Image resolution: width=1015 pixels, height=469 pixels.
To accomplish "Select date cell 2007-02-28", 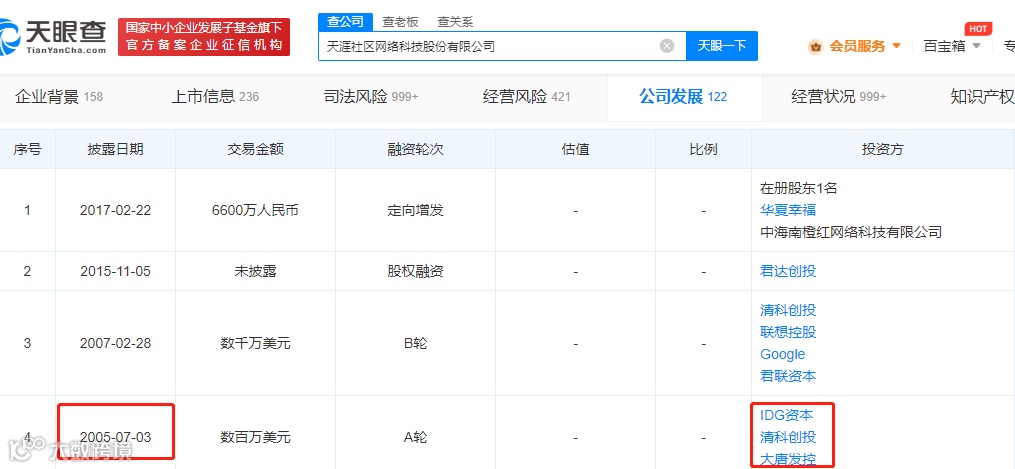I will 115,343.
